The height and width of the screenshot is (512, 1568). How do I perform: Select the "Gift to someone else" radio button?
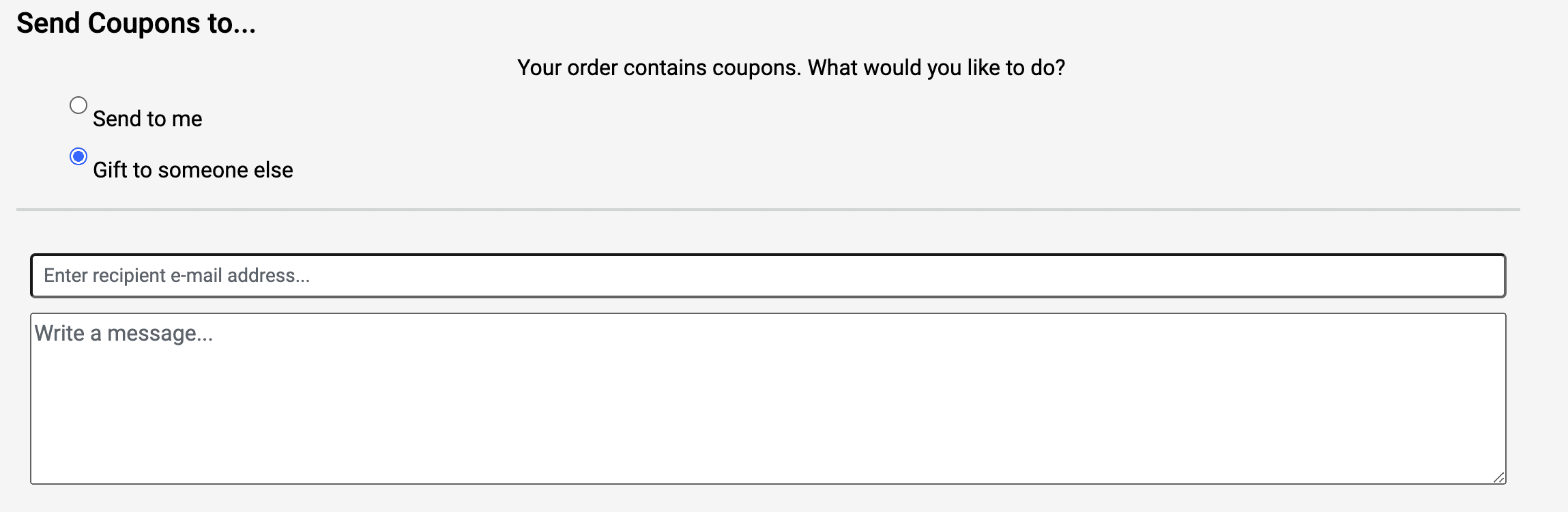pos(78,156)
